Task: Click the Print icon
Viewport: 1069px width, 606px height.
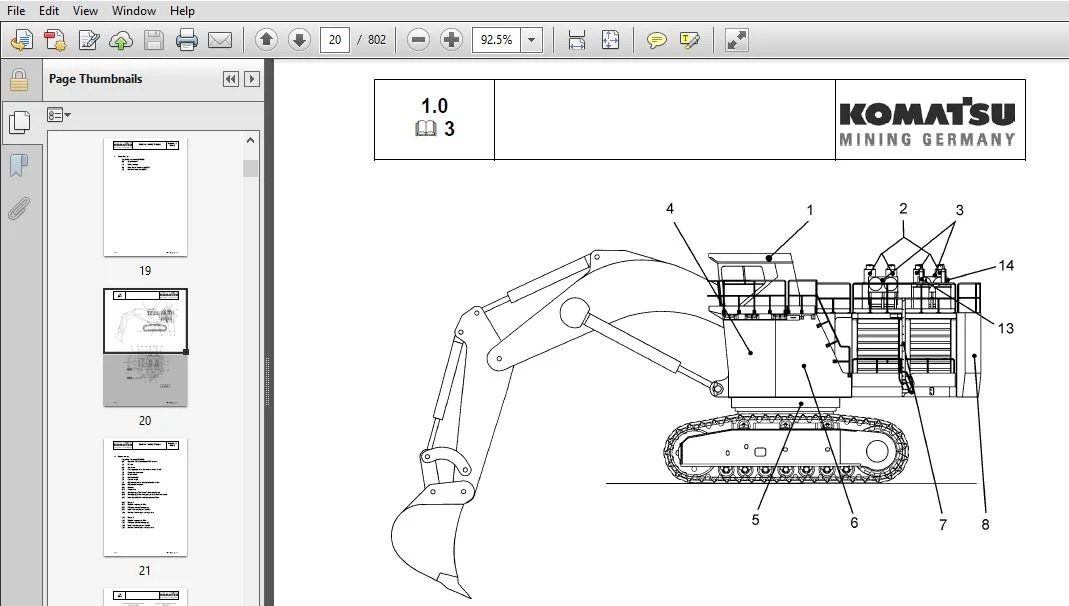Action: point(187,40)
